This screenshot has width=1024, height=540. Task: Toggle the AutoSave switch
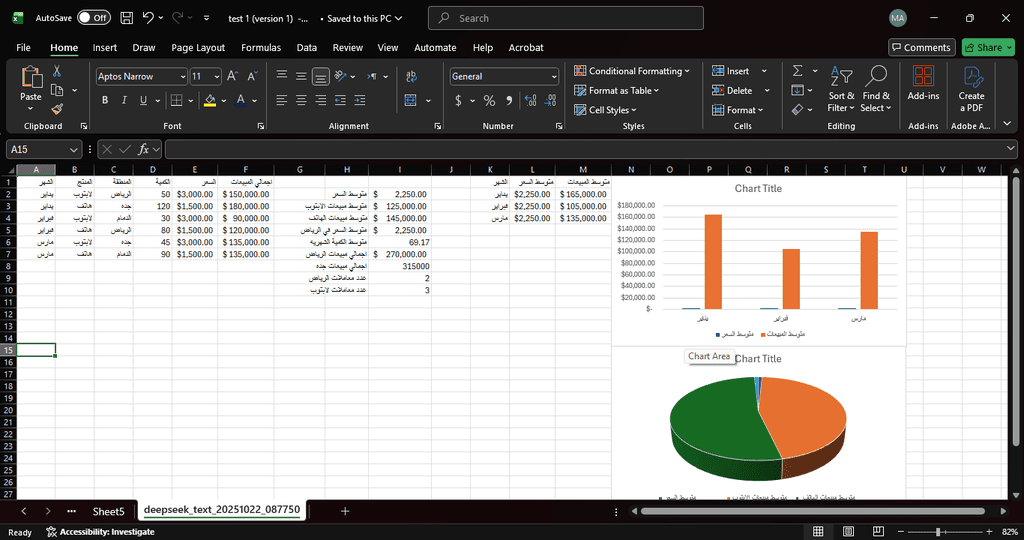coord(93,18)
